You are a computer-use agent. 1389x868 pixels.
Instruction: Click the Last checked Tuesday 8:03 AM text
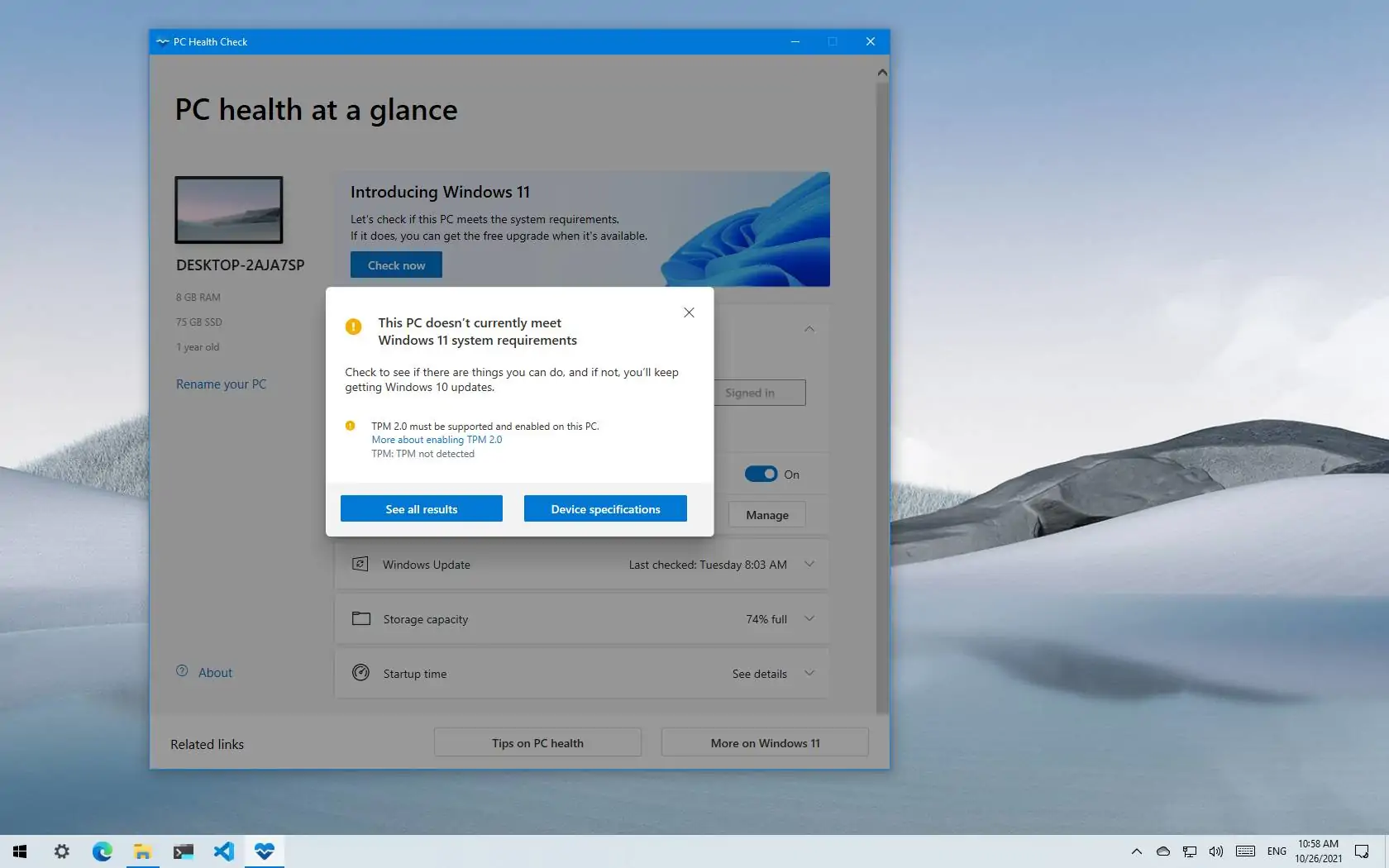tap(708, 565)
